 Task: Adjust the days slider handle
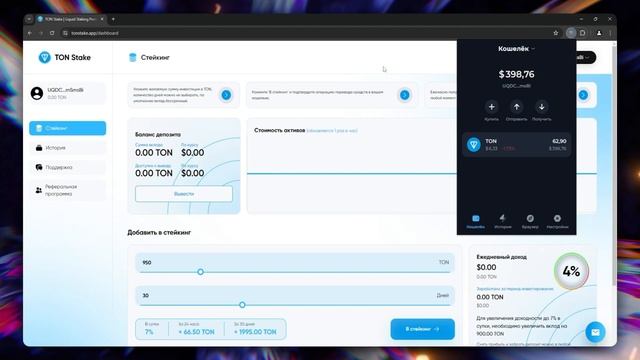click(242, 305)
